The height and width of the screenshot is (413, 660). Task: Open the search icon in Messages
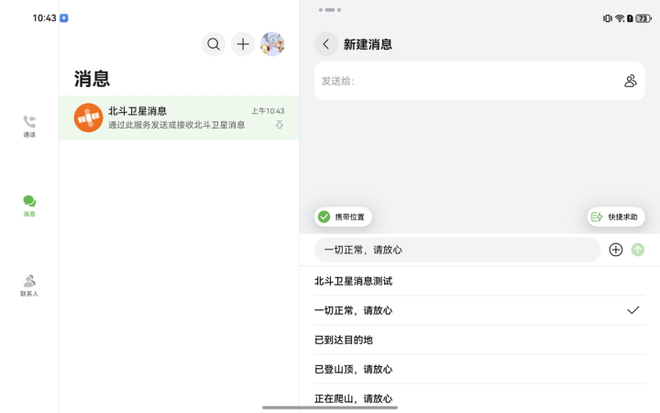pos(213,44)
